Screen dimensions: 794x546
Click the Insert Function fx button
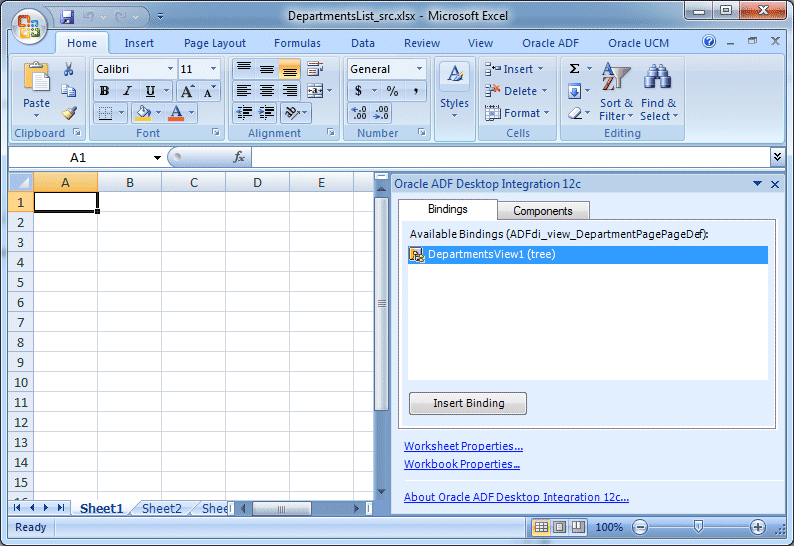pyautogui.click(x=239, y=158)
